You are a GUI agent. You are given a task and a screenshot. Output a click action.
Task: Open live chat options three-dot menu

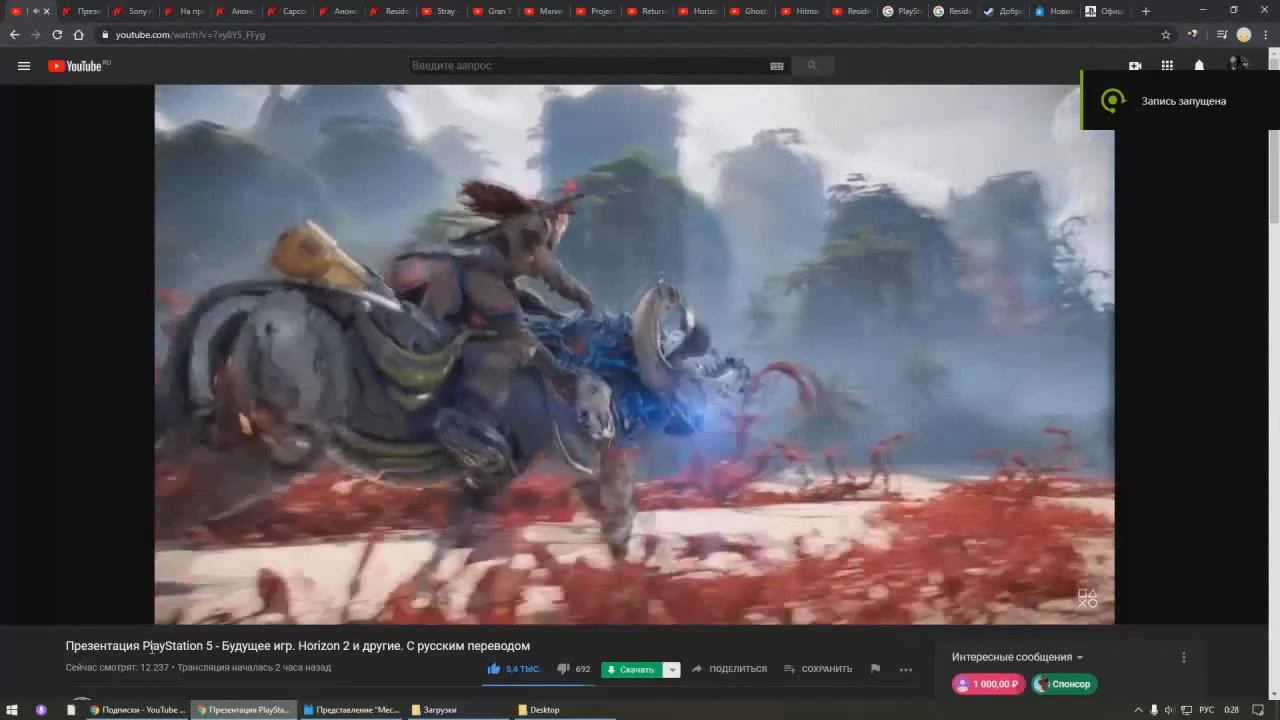tap(1184, 657)
